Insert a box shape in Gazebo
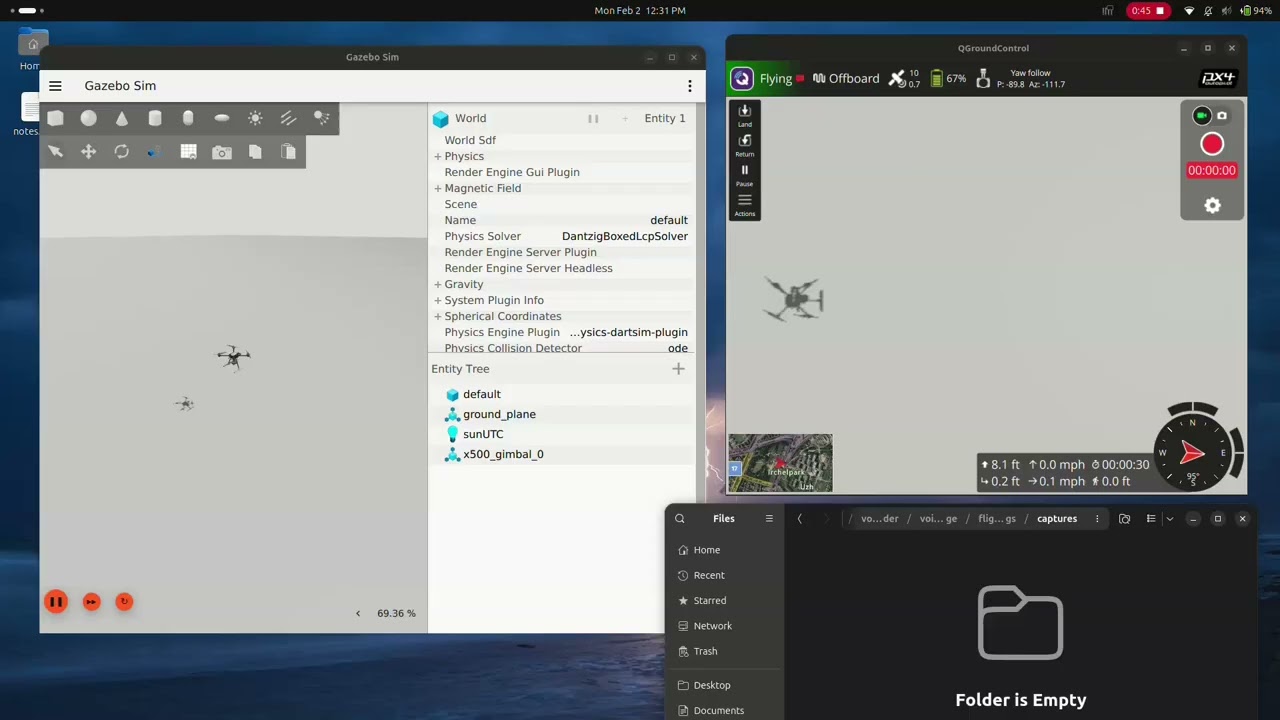1280x720 pixels. tap(55, 118)
